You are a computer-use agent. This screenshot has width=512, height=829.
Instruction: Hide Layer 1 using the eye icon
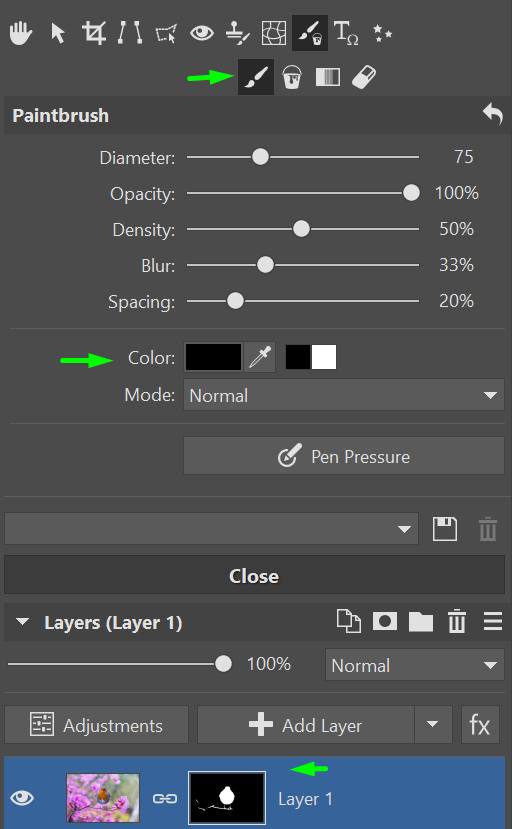point(22,797)
